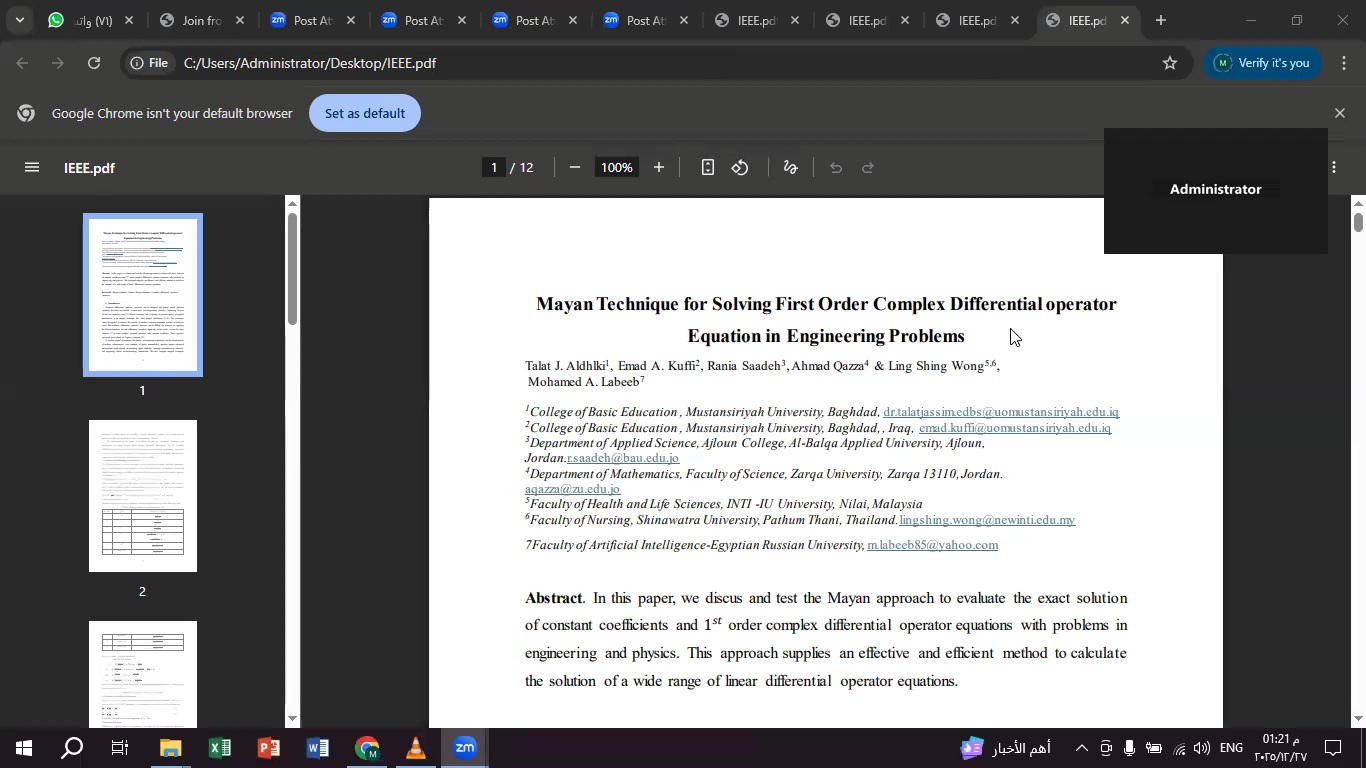The width and height of the screenshot is (1366, 768).
Task: Reload the page
Action: tap(94, 63)
